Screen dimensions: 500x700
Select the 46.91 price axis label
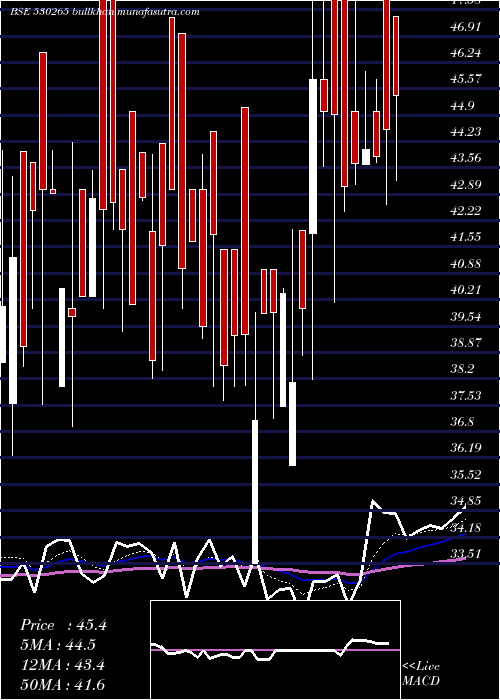[466, 27]
